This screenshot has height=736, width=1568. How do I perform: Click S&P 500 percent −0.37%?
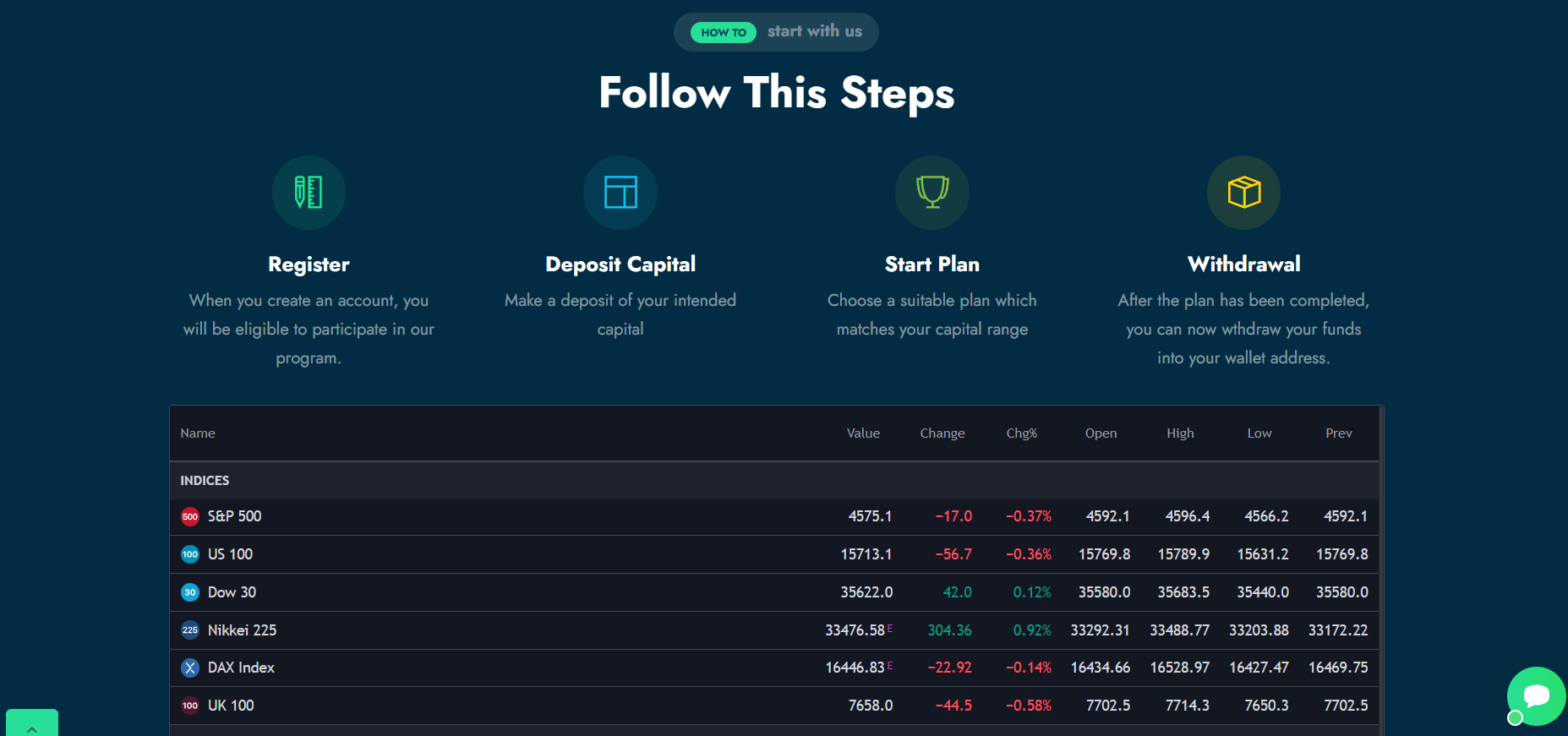[1029, 516]
